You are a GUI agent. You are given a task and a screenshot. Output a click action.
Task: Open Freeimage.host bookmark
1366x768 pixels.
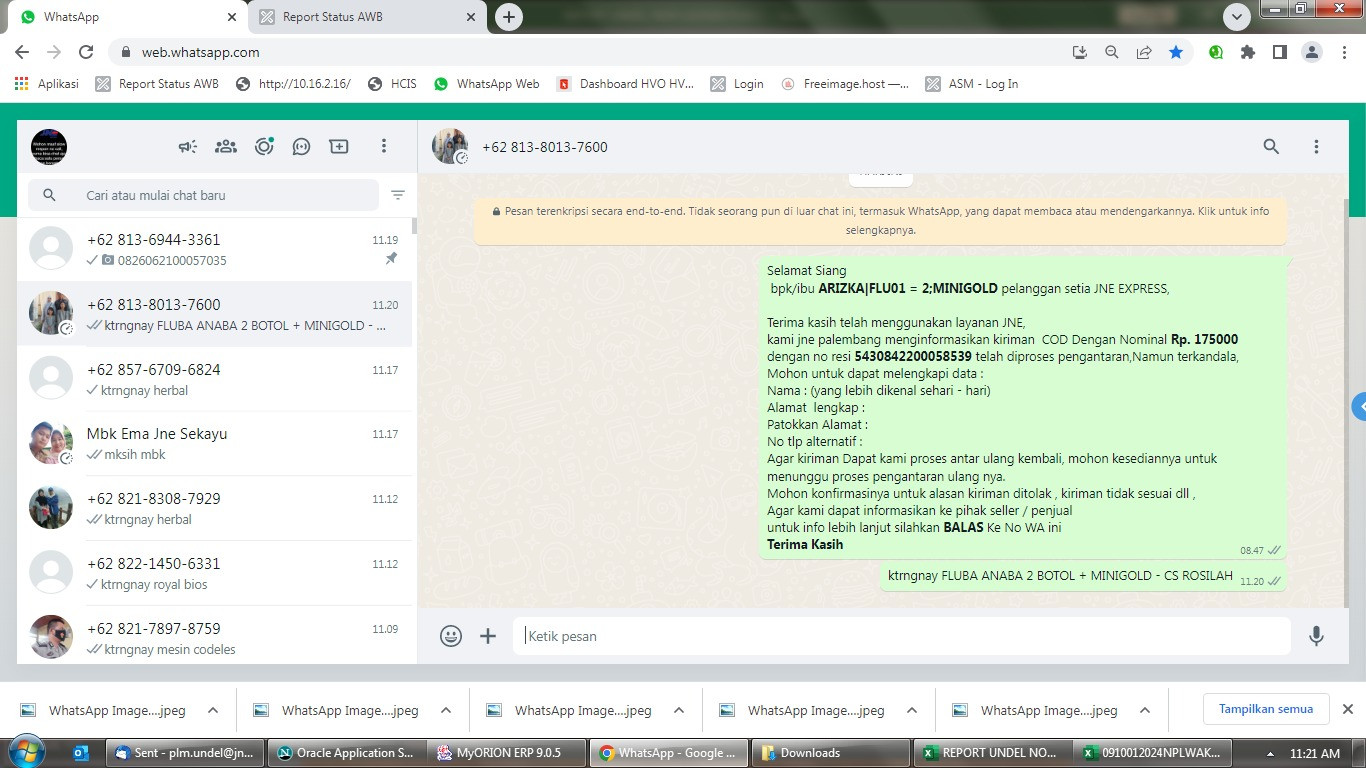[845, 84]
